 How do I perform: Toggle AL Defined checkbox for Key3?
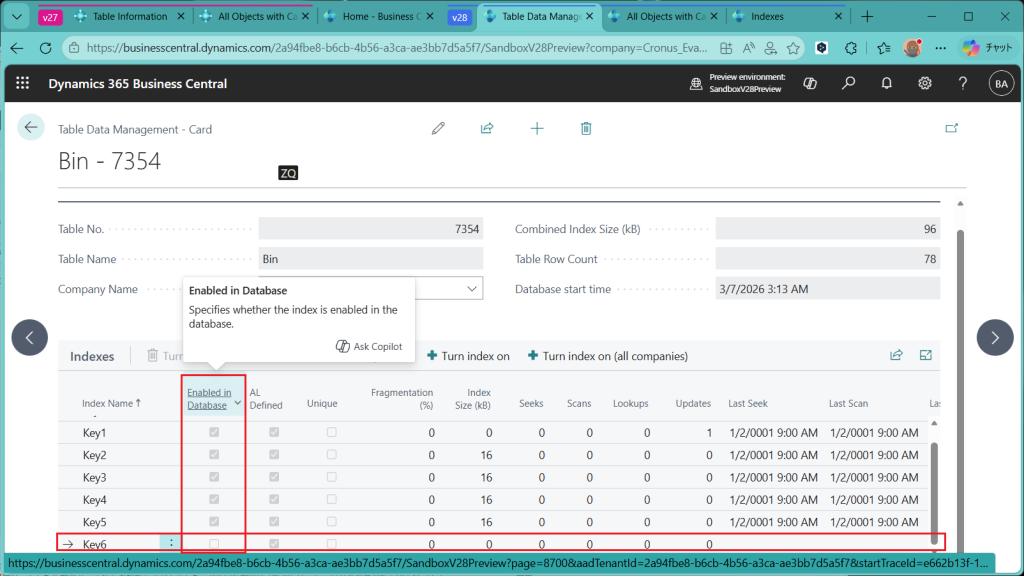tap(274, 477)
